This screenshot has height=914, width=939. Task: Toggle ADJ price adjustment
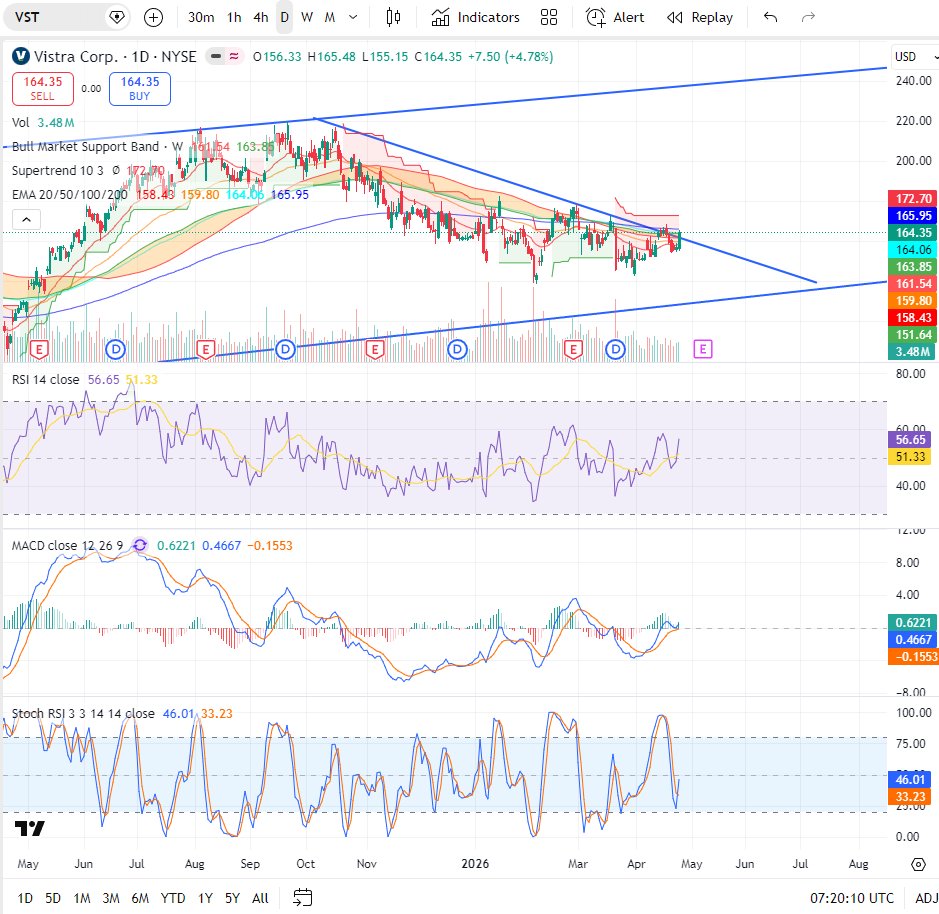926,898
